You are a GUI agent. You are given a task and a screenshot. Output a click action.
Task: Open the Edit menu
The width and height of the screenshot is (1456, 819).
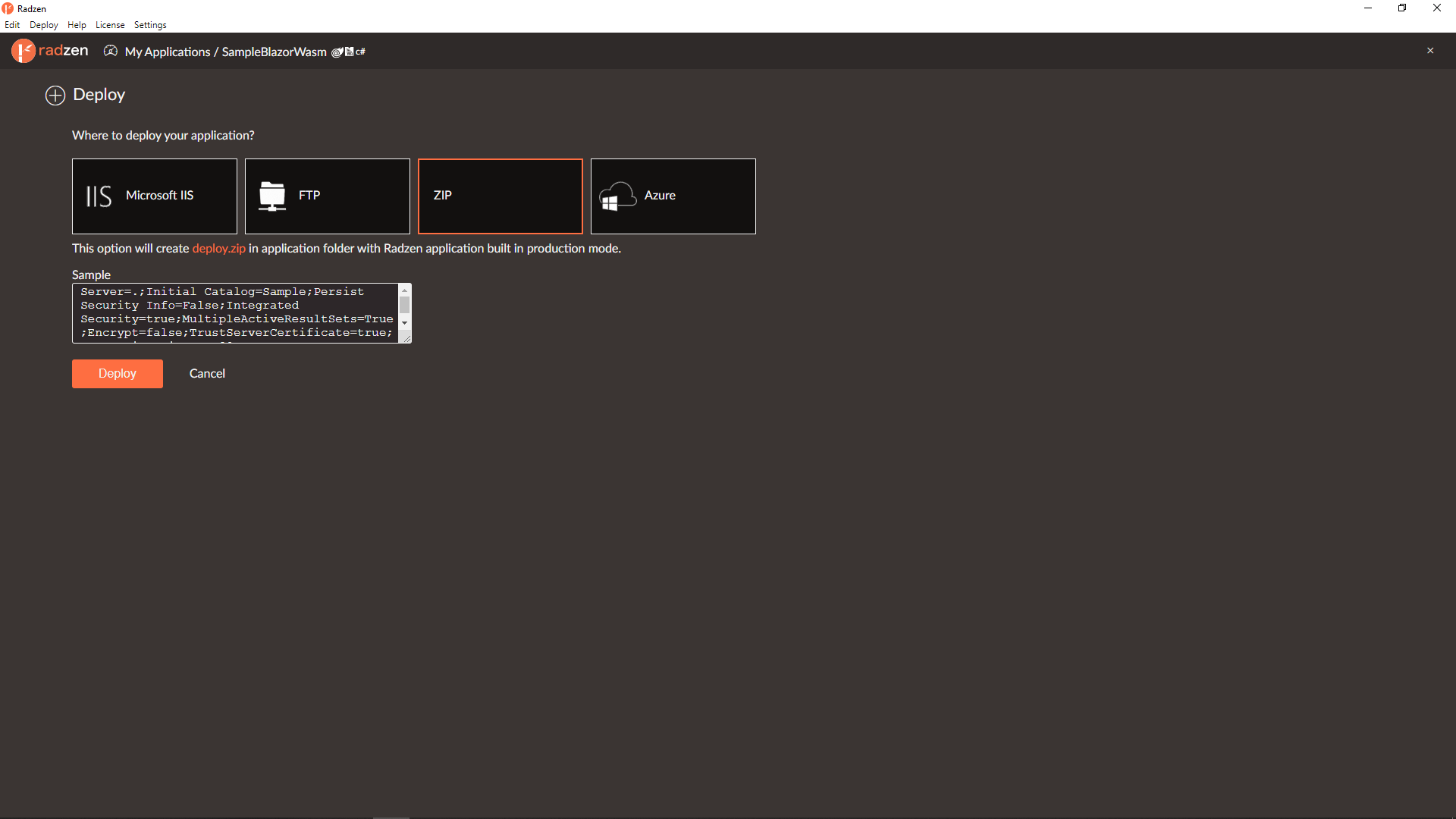pyautogui.click(x=12, y=25)
